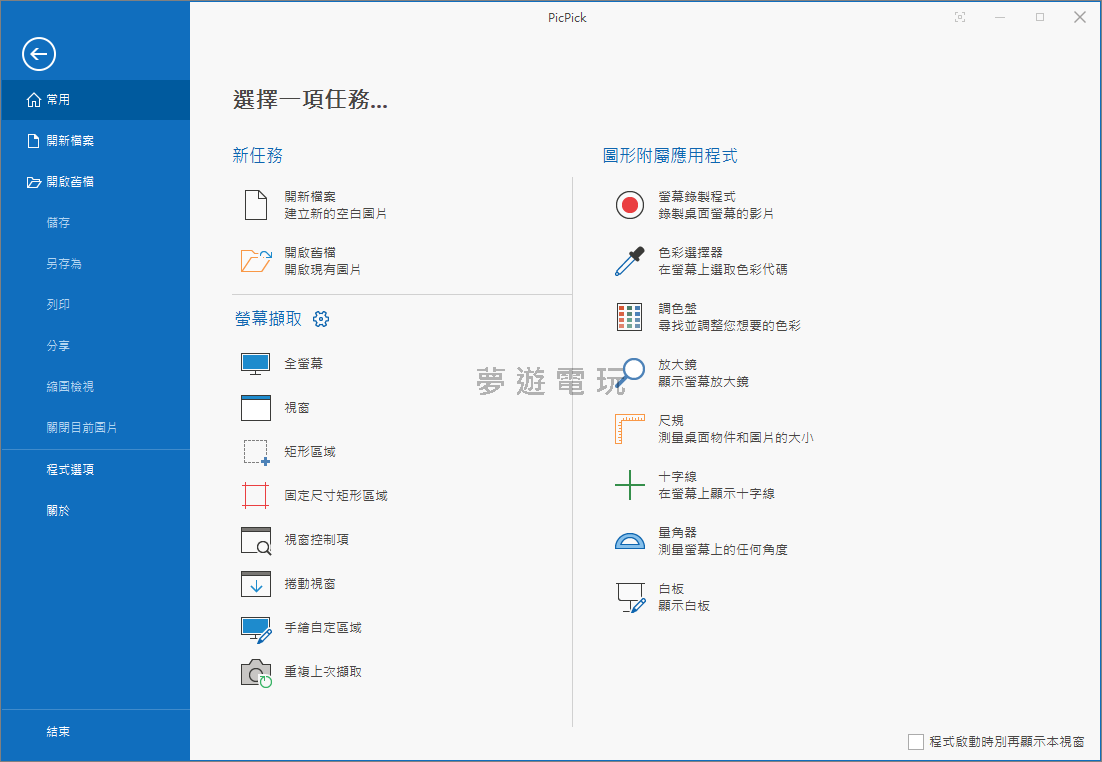Viewport: 1102px width, 762px height.
Task: Open 關於 in the sidebar menu
Action: [58, 510]
